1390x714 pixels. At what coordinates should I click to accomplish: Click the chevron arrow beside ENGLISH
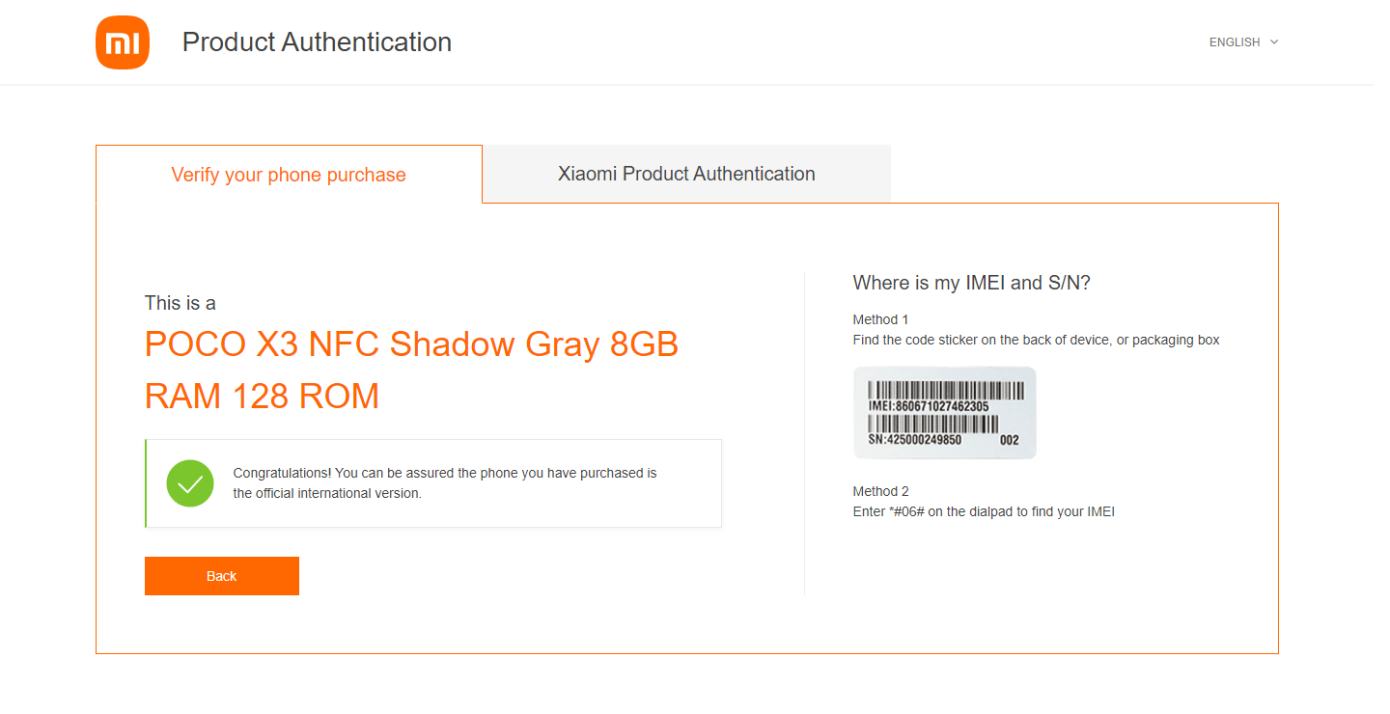coord(1274,42)
